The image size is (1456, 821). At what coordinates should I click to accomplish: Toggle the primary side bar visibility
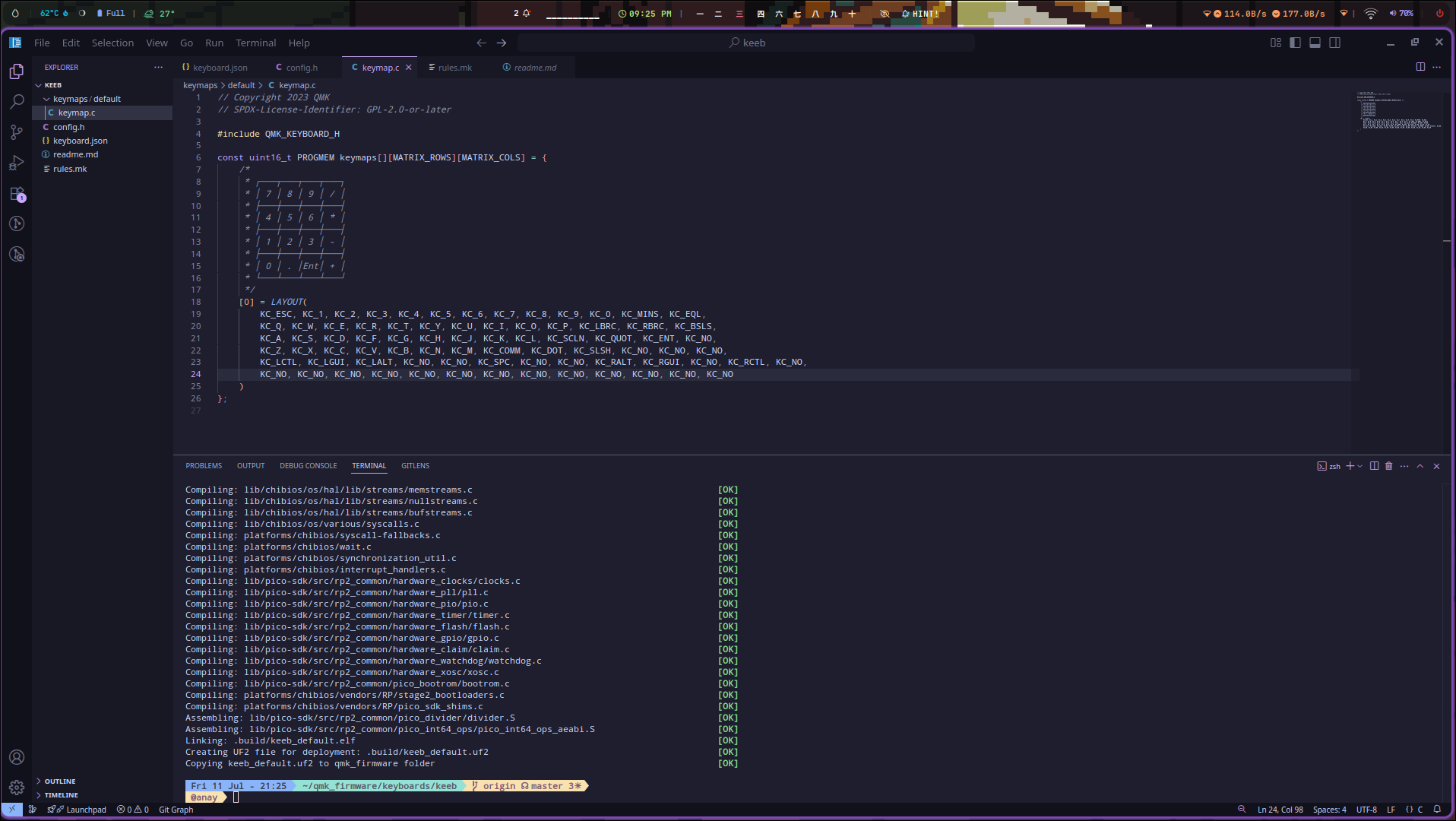click(x=1296, y=43)
